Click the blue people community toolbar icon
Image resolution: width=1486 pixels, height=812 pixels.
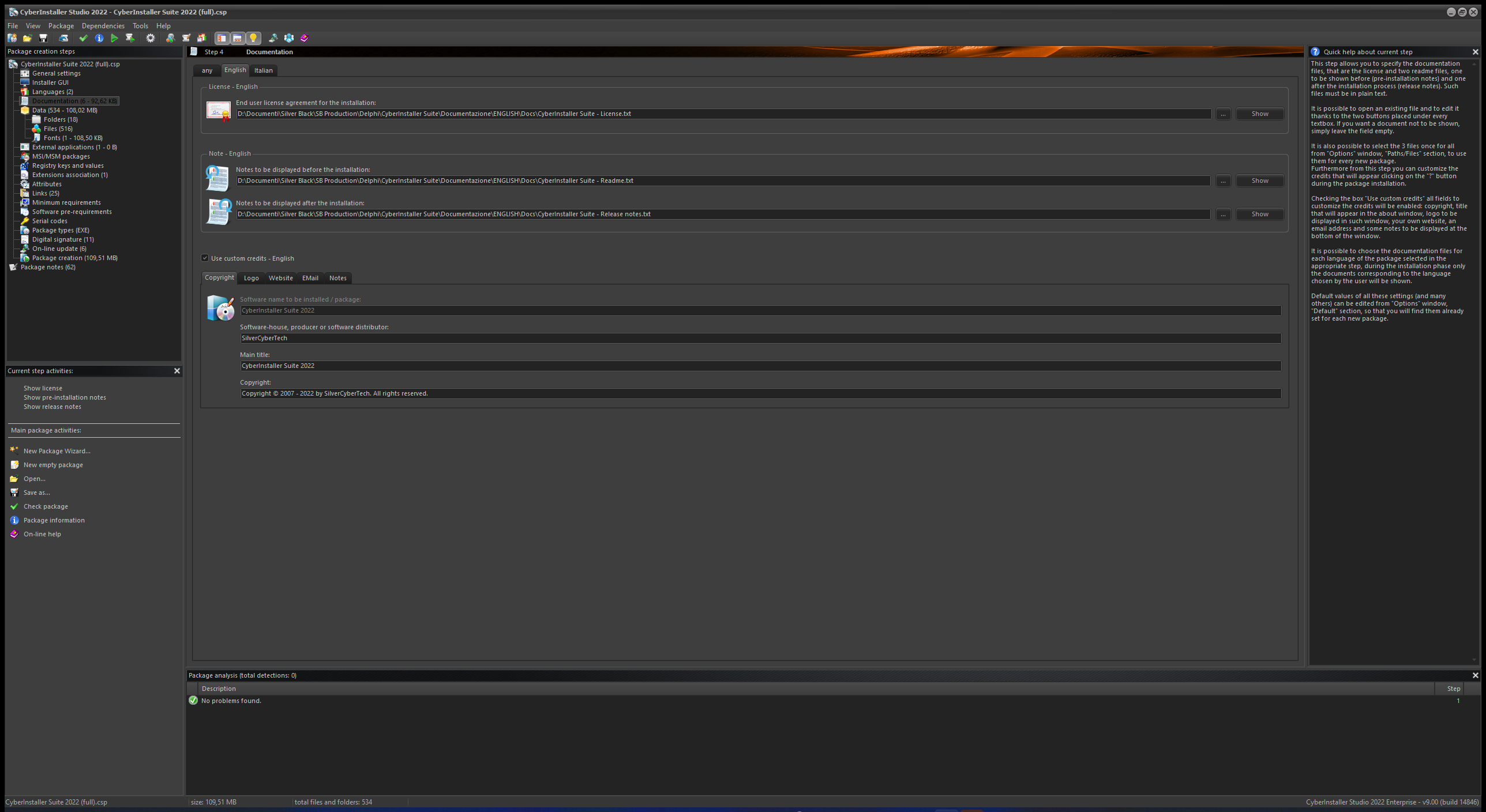[x=288, y=38]
